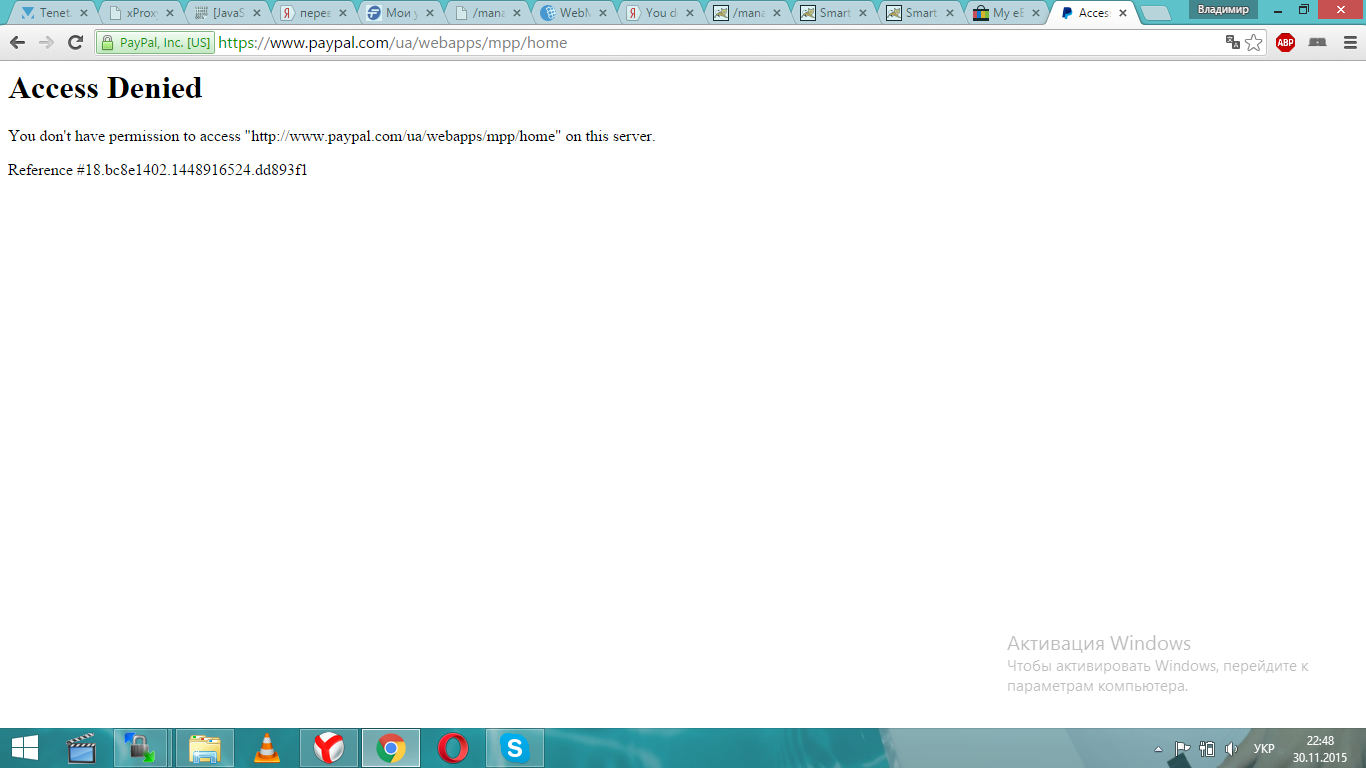Click the Reference #18.bc8e1402 line
Viewport: 1366px width, 768px height.
tap(158, 170)
